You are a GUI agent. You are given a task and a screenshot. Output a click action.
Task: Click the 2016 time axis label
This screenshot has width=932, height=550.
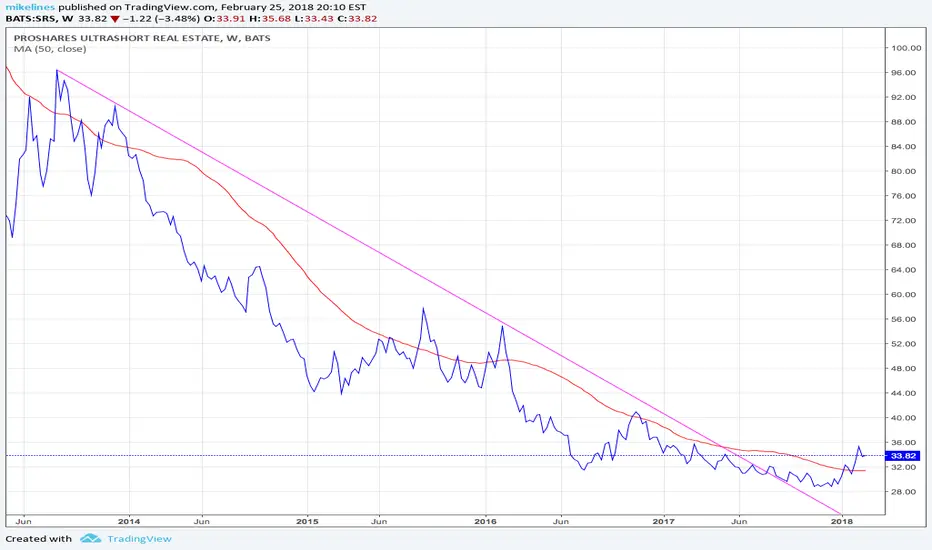[486, 521]
